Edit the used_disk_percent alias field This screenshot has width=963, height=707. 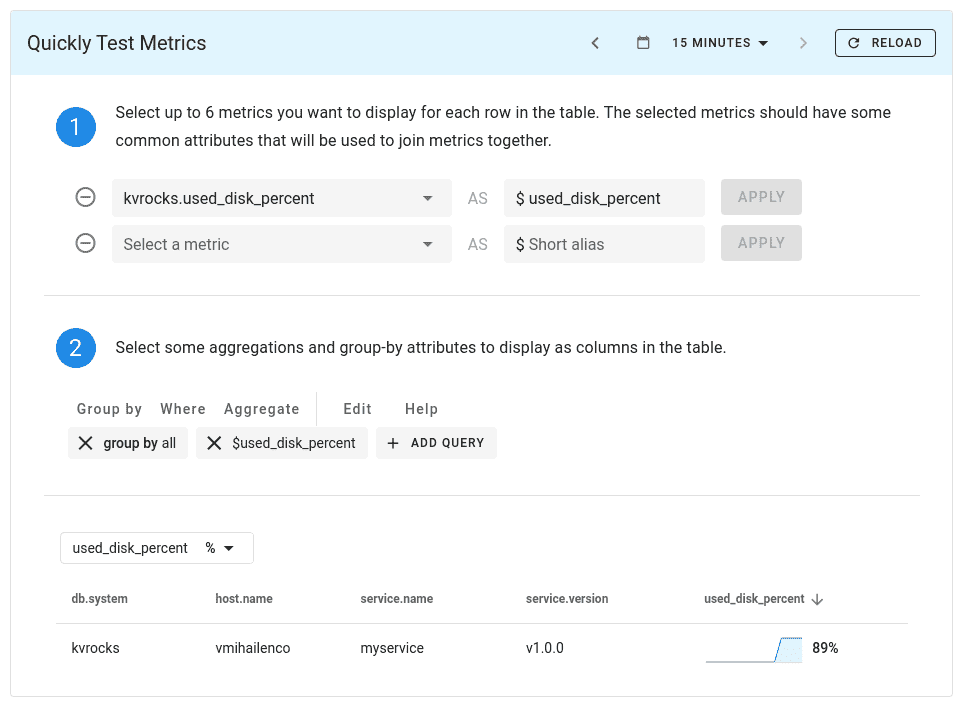[605, 198]
